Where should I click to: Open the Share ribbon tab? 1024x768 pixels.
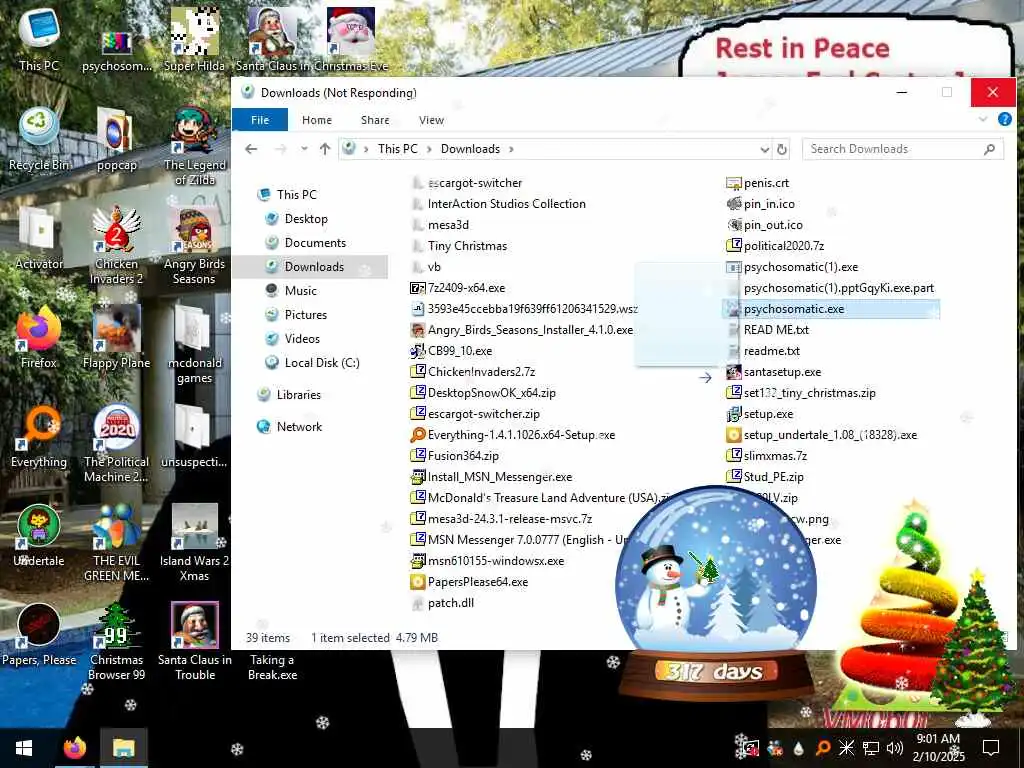tap(375, 120)
